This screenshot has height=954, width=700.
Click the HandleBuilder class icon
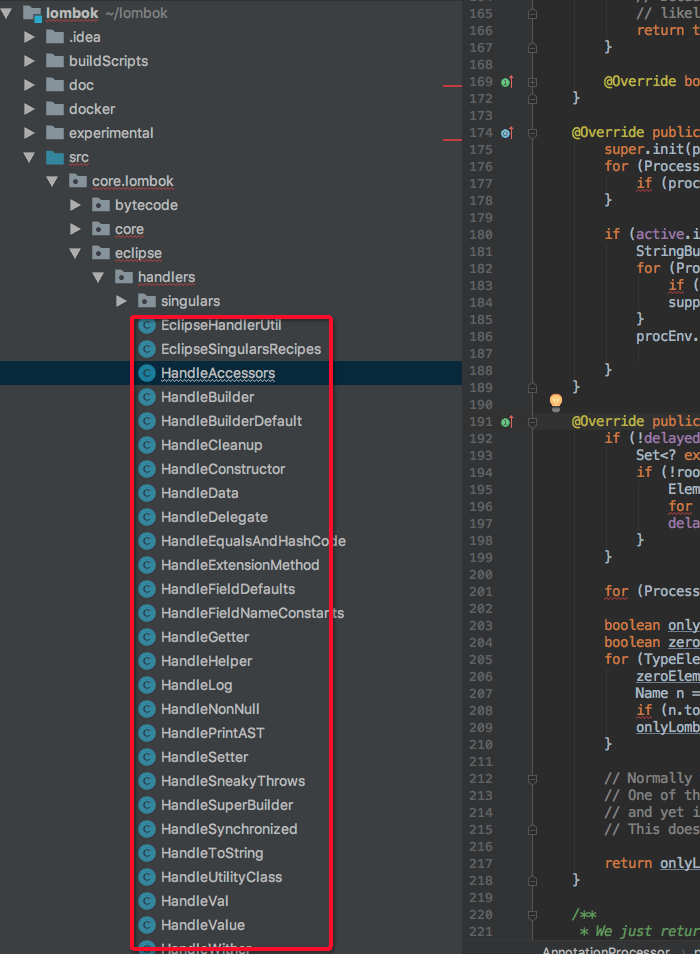click(147, 397)
